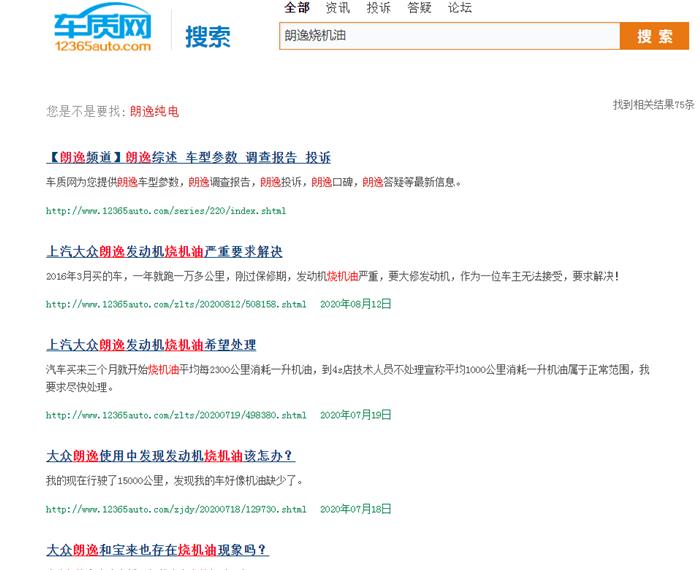
Task: Open URL ending zjdy/20200718/129730.shtml
Action: 176,509
